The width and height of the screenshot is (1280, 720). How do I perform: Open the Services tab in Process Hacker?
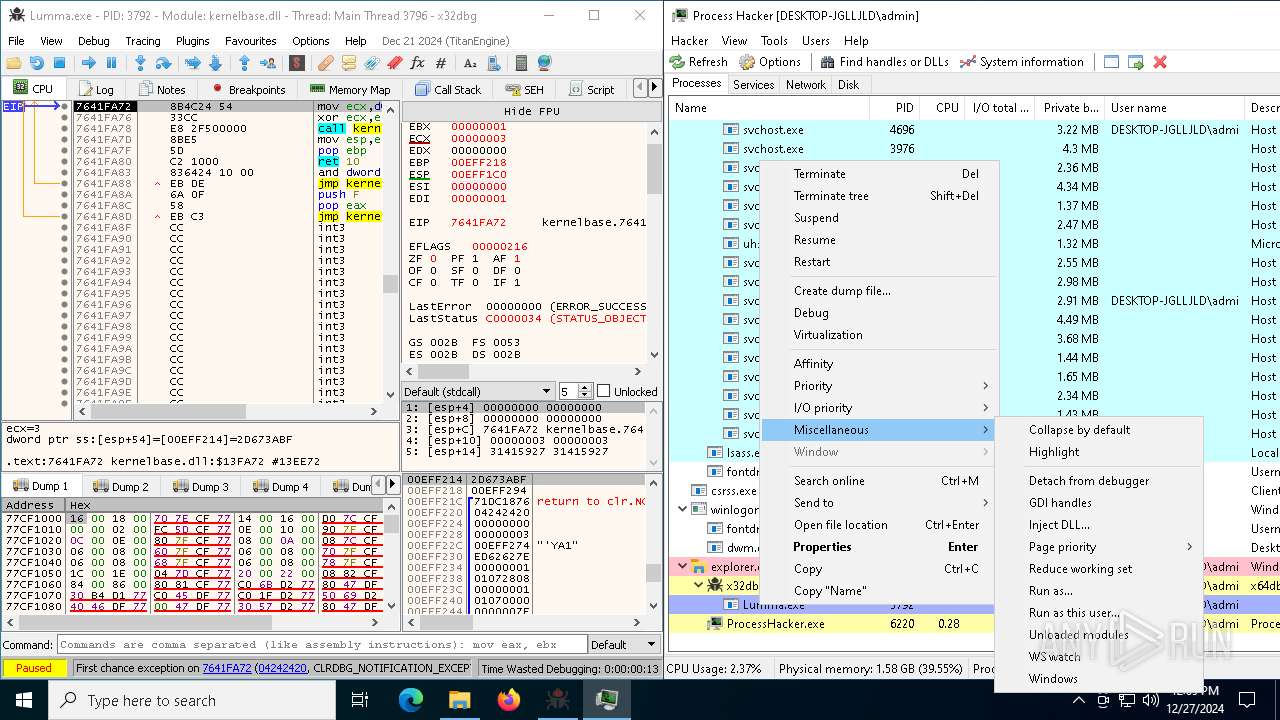753,85
